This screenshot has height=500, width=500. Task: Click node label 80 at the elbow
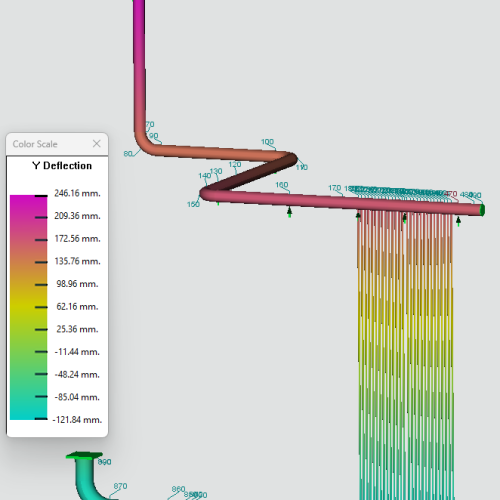(128, 154)
